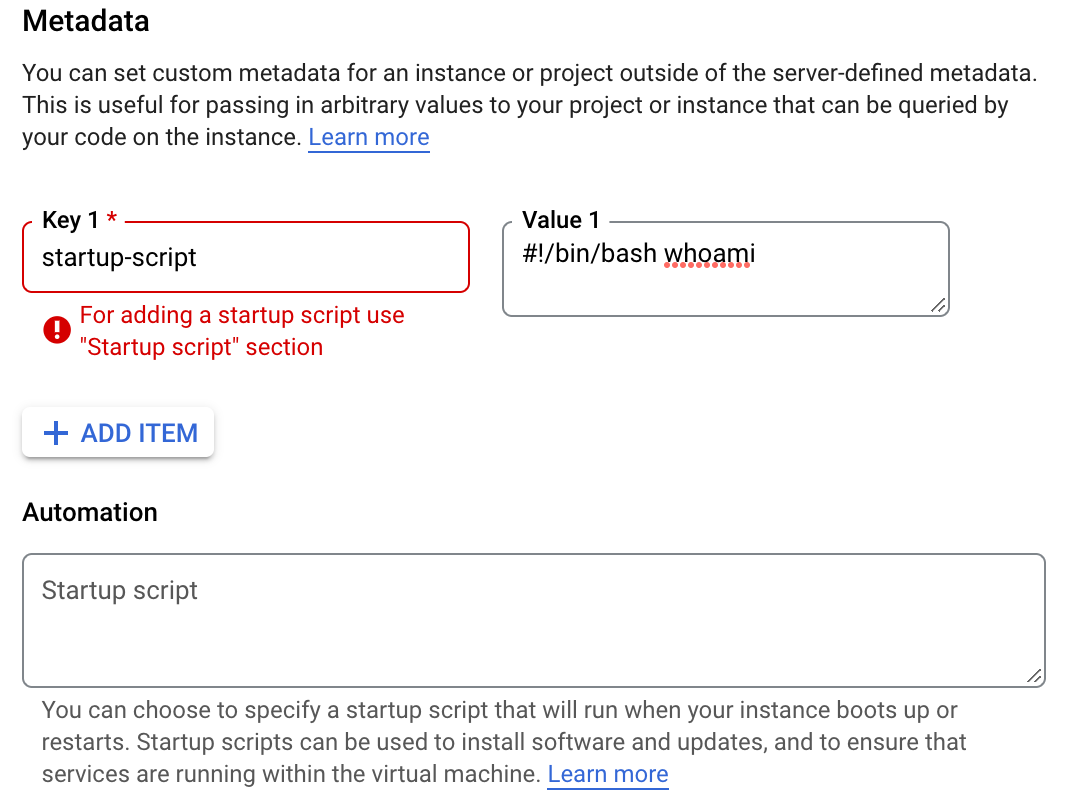Click the red startup script error message
1078x800 pixels.
pos(242,331)
